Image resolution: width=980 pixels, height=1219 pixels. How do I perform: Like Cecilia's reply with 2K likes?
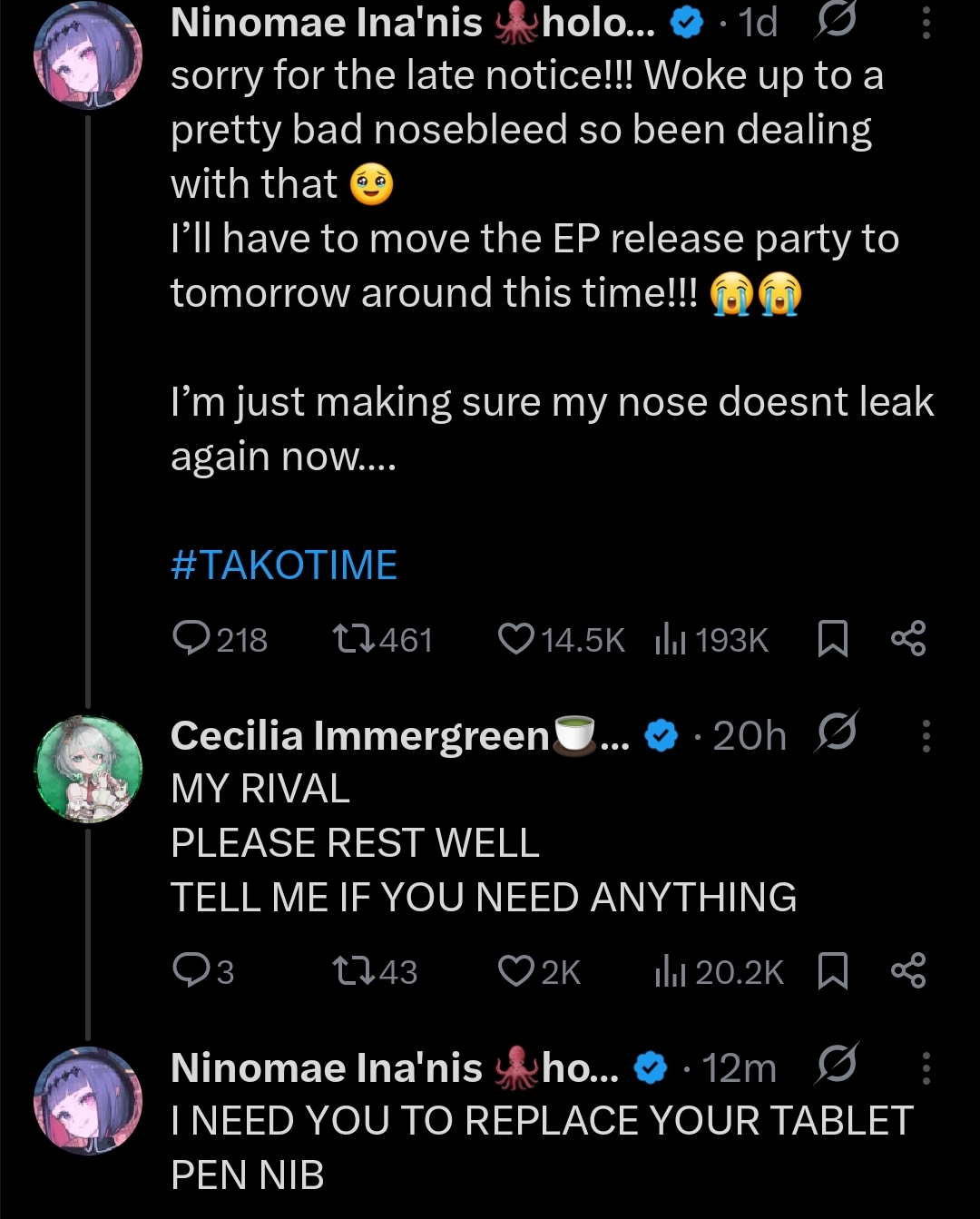coord(516,971)
